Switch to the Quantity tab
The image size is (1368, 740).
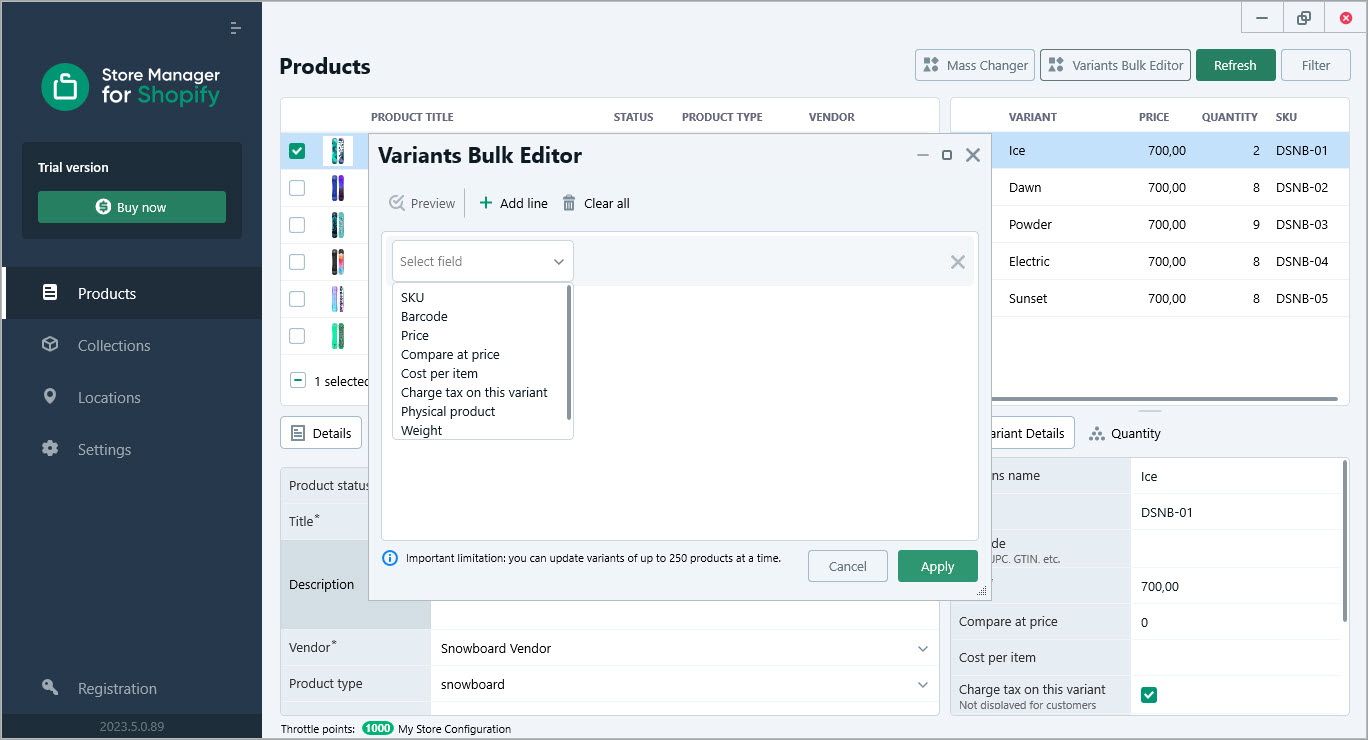pos(1125,433)
